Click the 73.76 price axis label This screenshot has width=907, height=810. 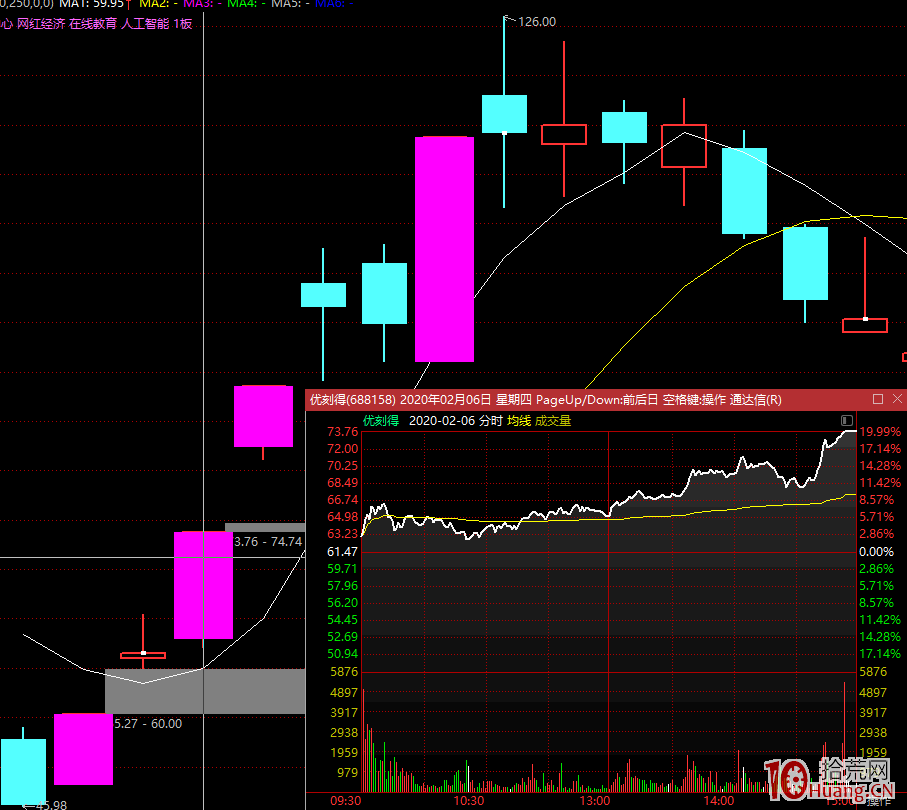(342, 432)
